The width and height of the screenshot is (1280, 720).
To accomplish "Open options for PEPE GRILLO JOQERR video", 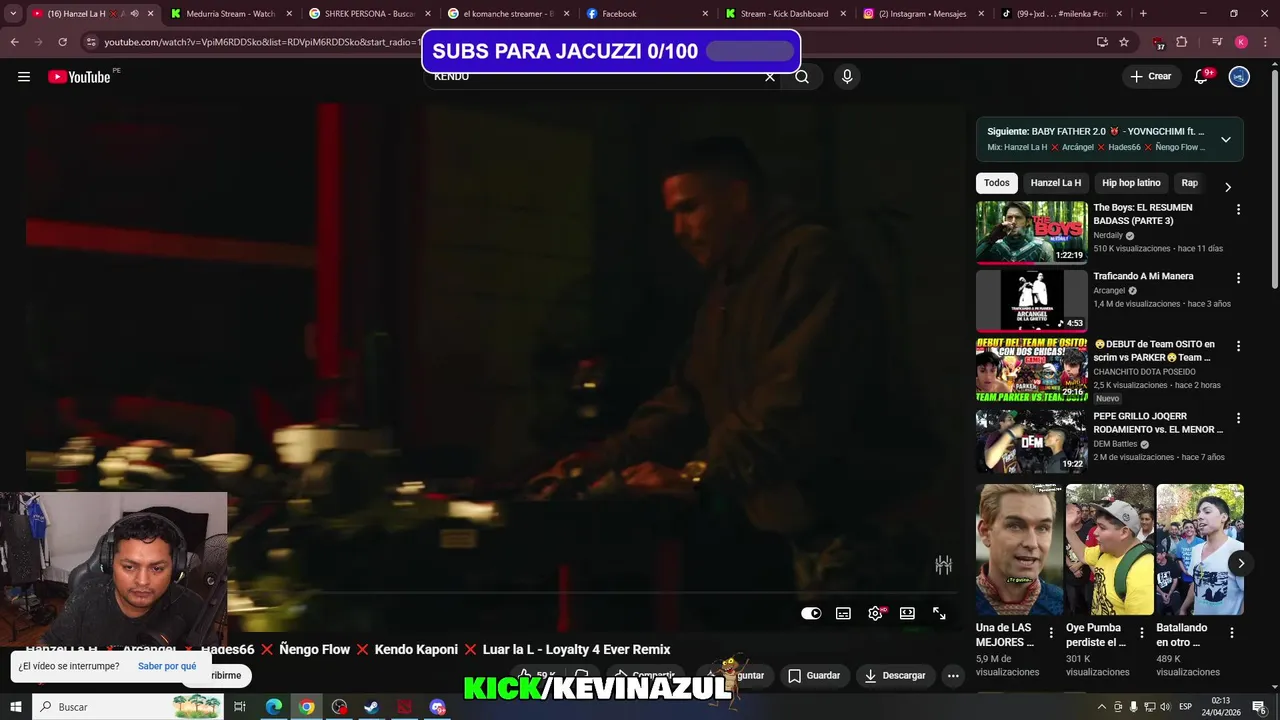I will [1238, 418].
